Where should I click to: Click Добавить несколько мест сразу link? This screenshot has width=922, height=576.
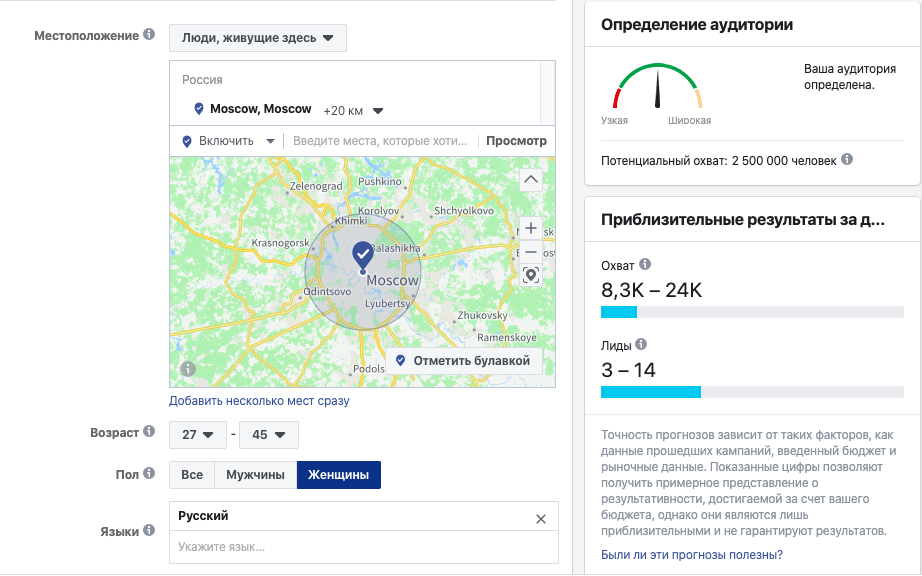point(259,401)
